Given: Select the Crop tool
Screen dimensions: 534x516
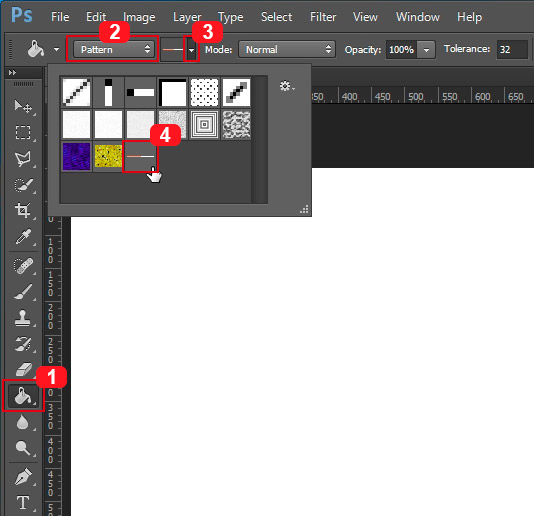Looking at the screenshot, I should [23, 210].
